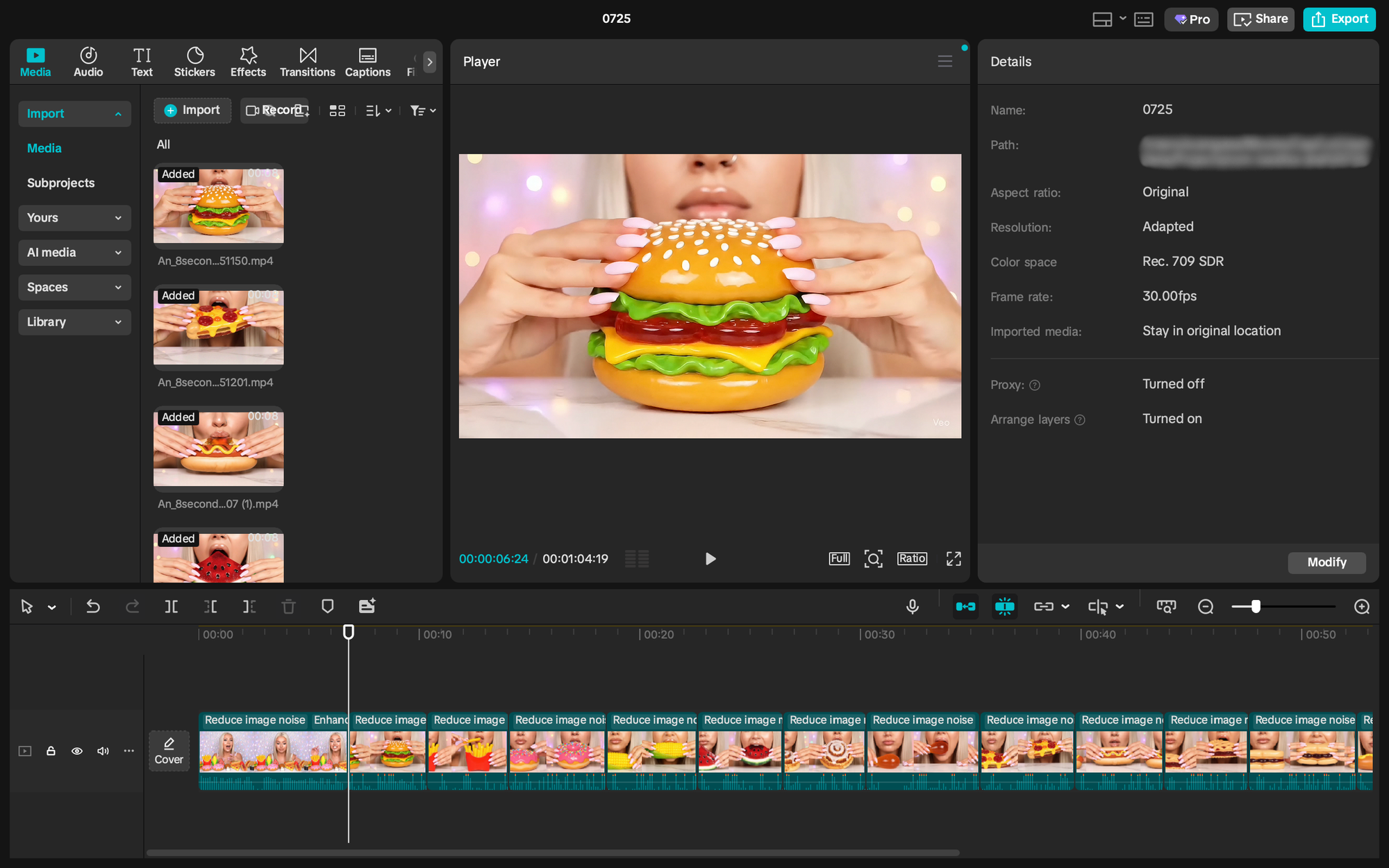Lock the main video track
The image size is (1389, 868).
click(51, 751)
